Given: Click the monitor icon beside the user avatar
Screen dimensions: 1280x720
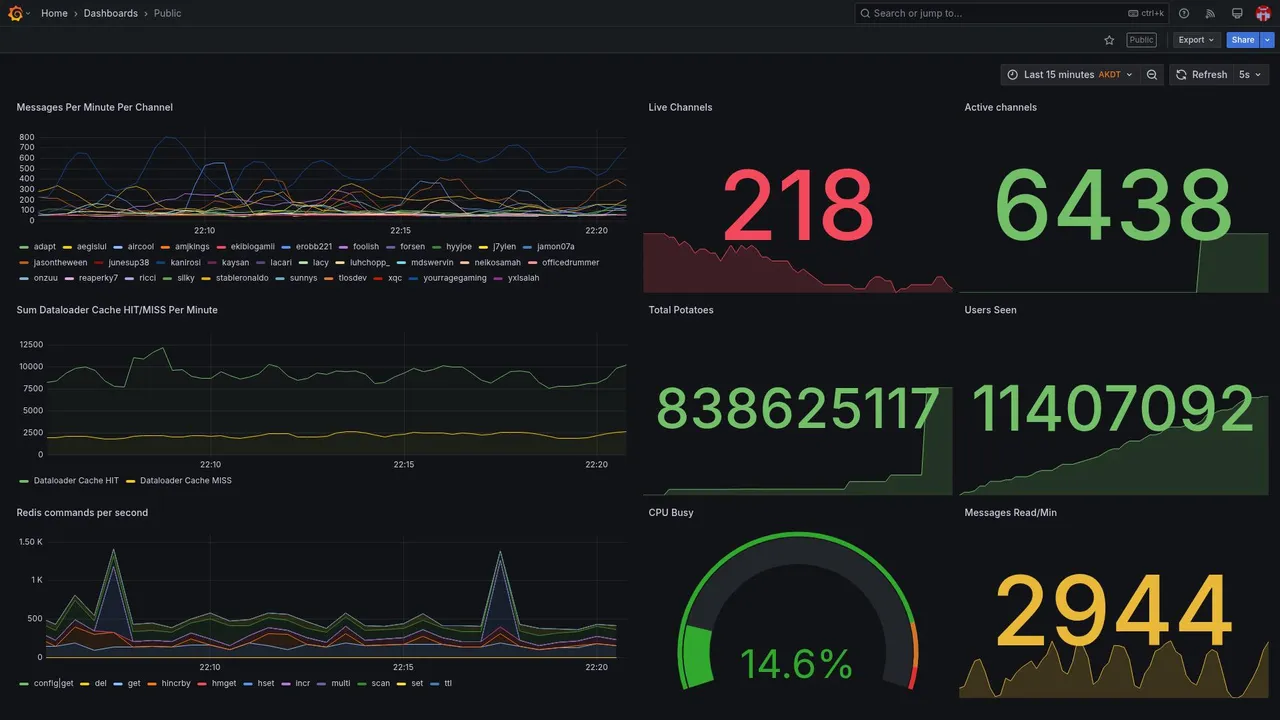Looking at the screenshot, I should 1237,13.
